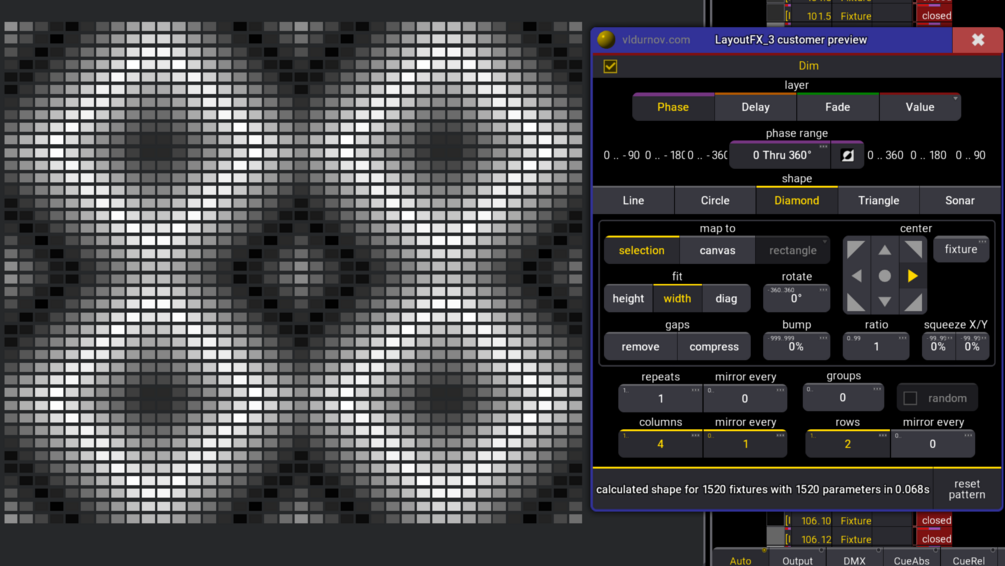Apply the 0 .. -90 phase preset
The image size is (1005, 566).
621,155
